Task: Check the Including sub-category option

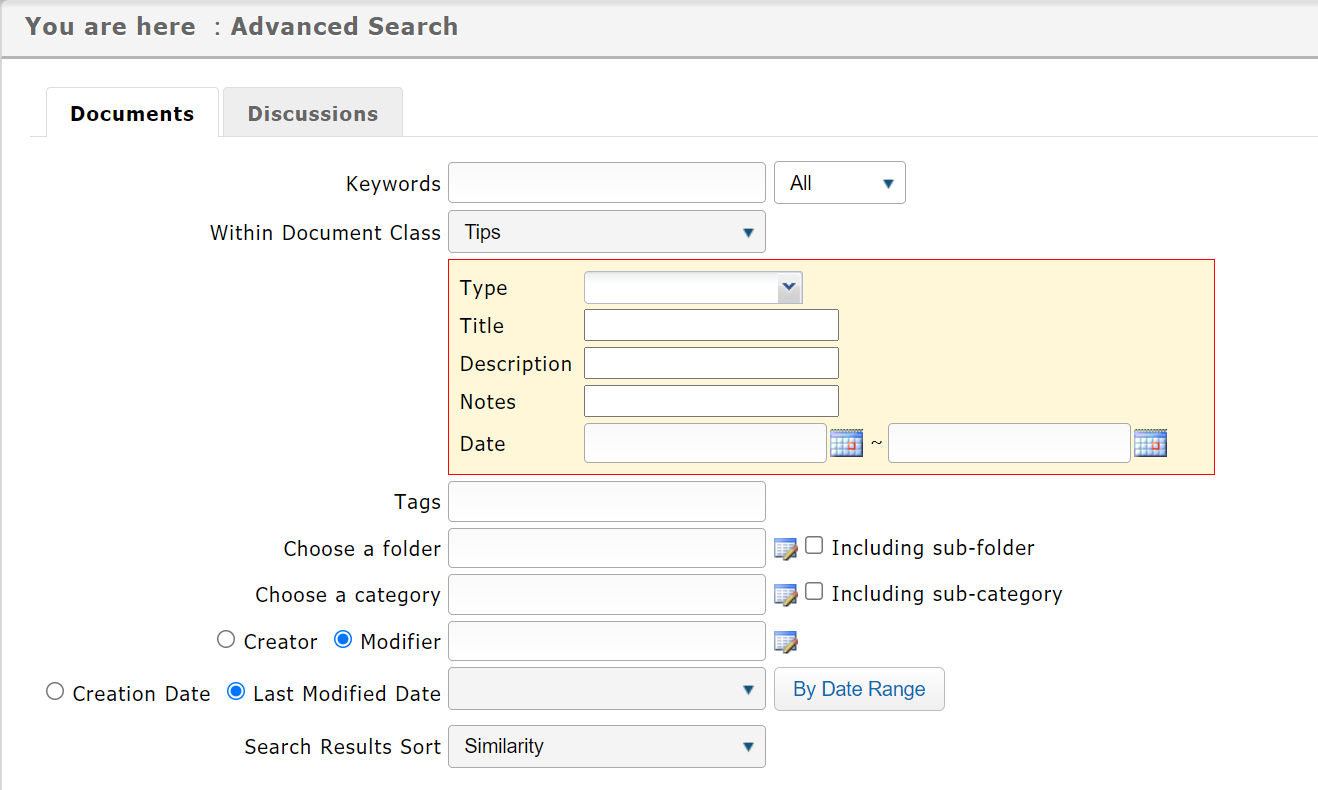Action: click(x=815, y=592)
